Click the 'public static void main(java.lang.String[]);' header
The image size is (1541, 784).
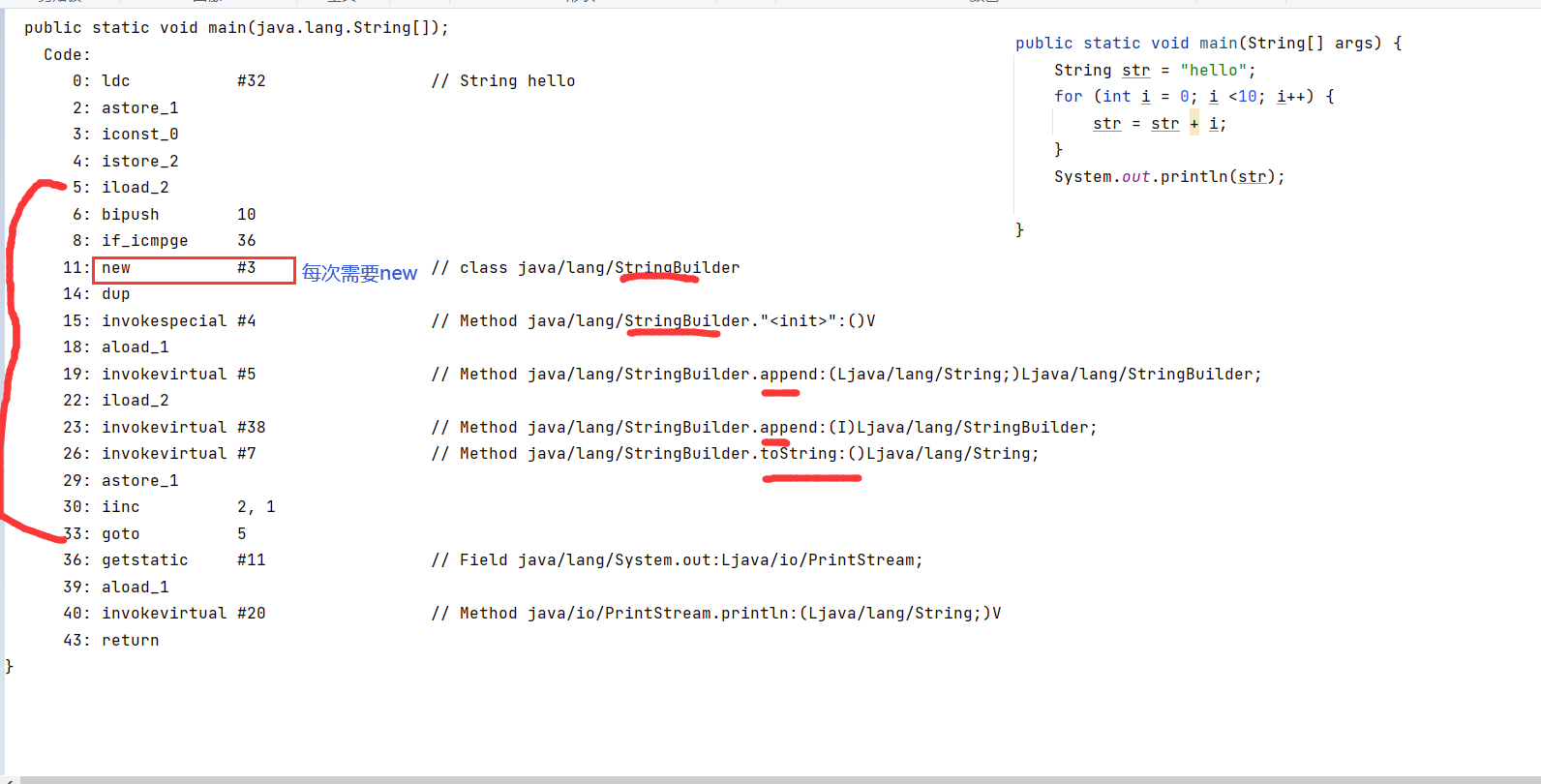236,28
